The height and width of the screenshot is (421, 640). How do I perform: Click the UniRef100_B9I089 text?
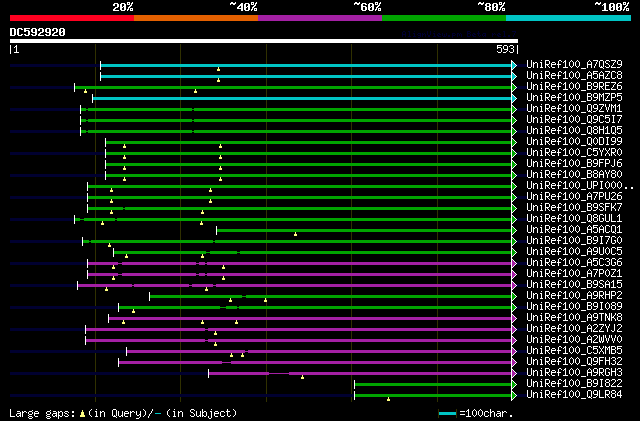(x=574, y=307)
